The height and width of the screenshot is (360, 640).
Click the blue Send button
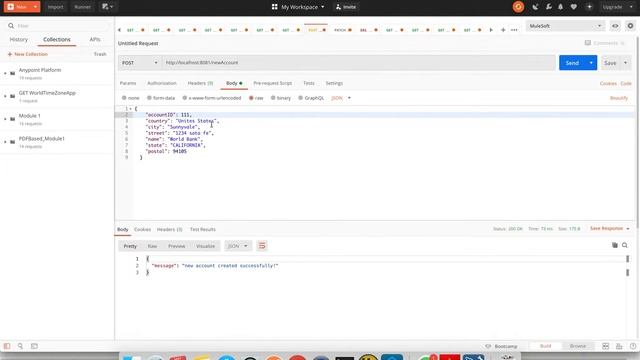(572, 63)
